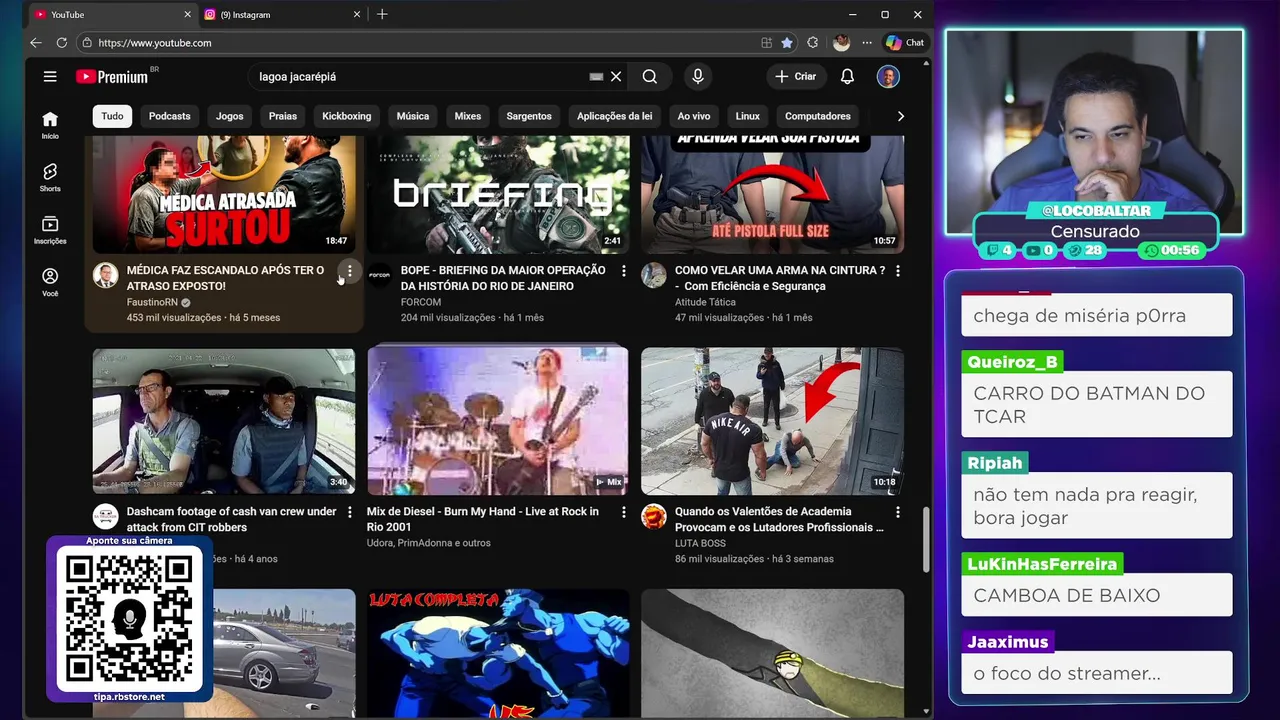Click the magnifier search button

[x=650, y=76]
